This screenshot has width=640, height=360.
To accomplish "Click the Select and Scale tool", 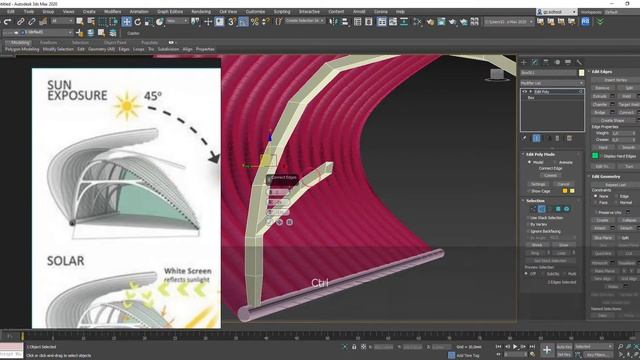I will (x=149, y=22).
